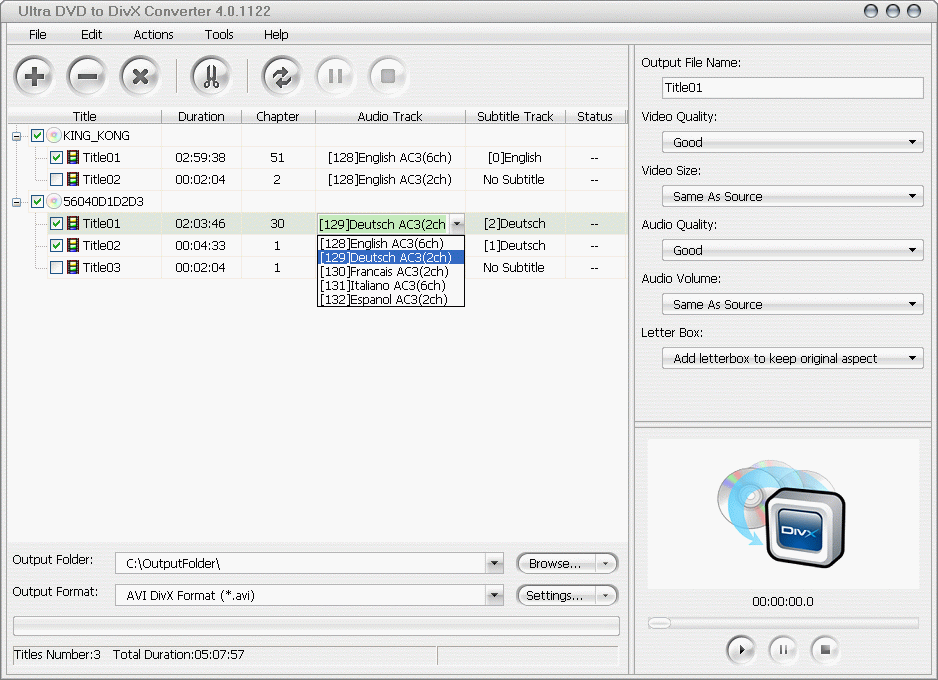Click the Browse... button
Viewport: 938px width, 680px height.
[x=556, y=563]
